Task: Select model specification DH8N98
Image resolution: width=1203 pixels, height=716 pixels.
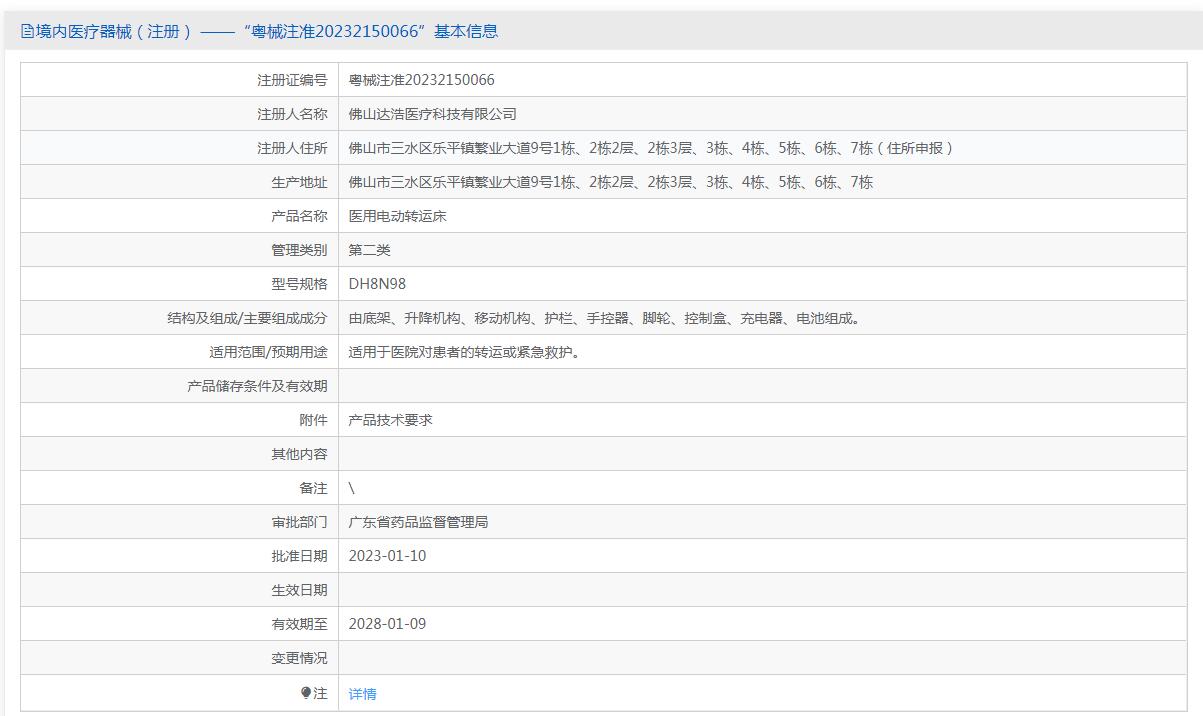Action: point(377,284)
